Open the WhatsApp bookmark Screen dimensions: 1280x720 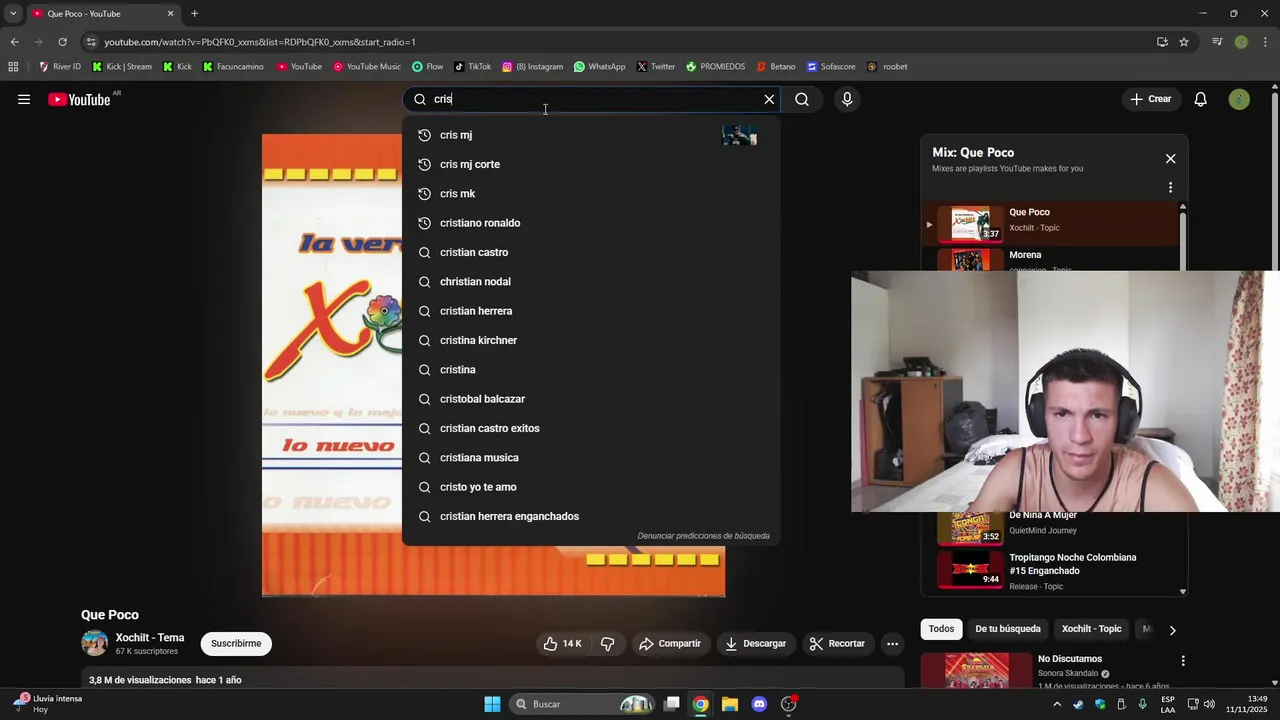tap(599, 67)
